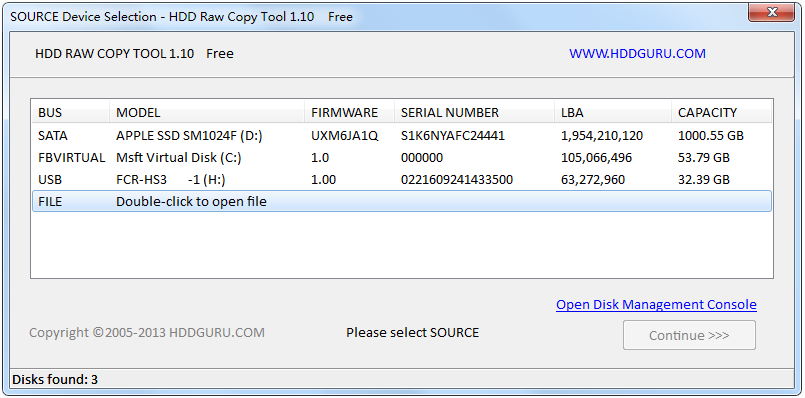Close the SOURCE Device Selection window
The image size is (805, 398).
tap(771, 13)
